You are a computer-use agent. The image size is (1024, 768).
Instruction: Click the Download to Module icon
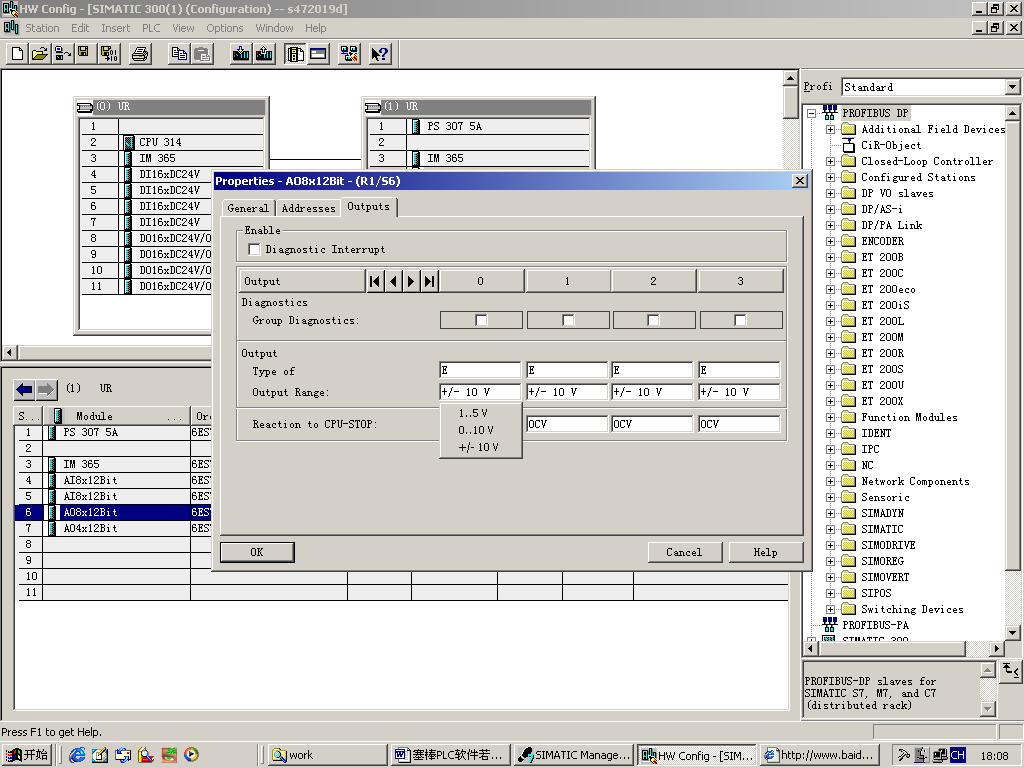coord(241,54)
